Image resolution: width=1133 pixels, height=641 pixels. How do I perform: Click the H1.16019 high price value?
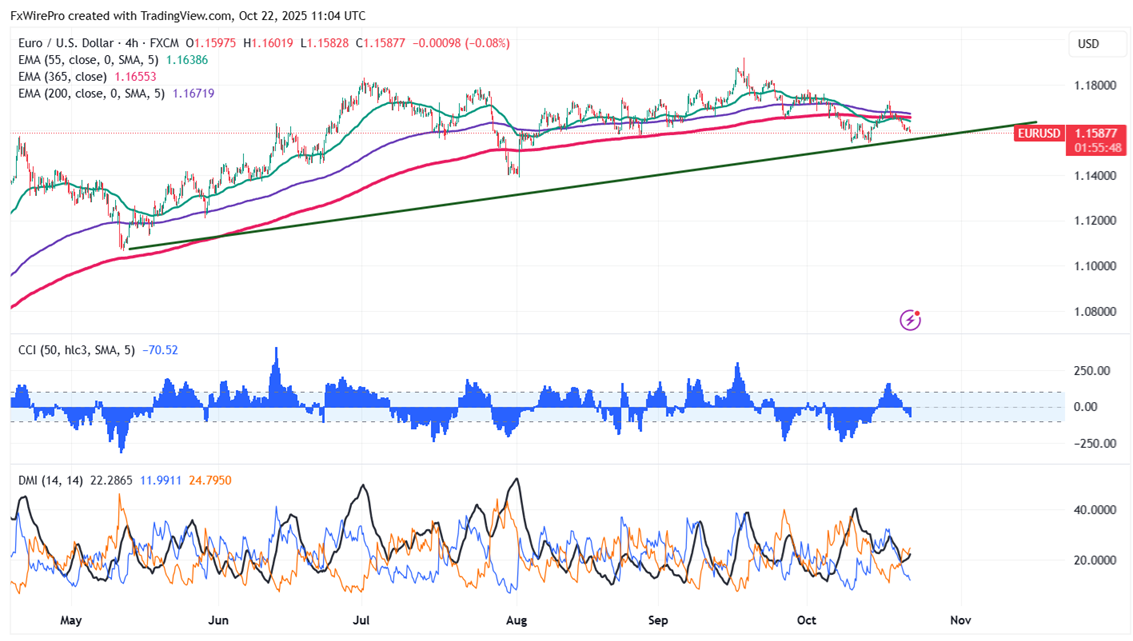[x=268, y=43]
